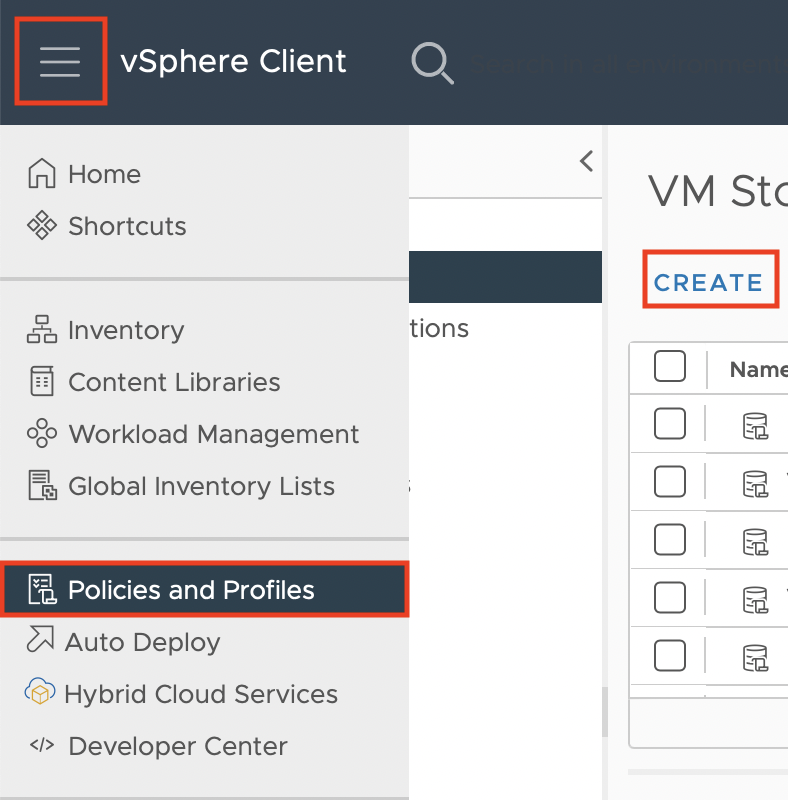The height and width of the screenshot is (800, 788).
Task: Click the search magnifier icon
Action: [x=432, y=63]
